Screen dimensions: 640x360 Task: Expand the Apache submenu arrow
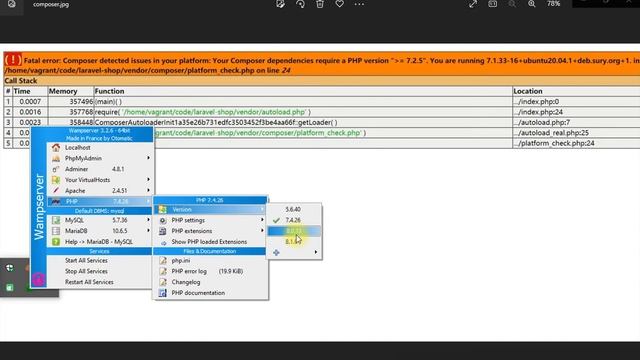pyautogui.click(x=149, y=191)
